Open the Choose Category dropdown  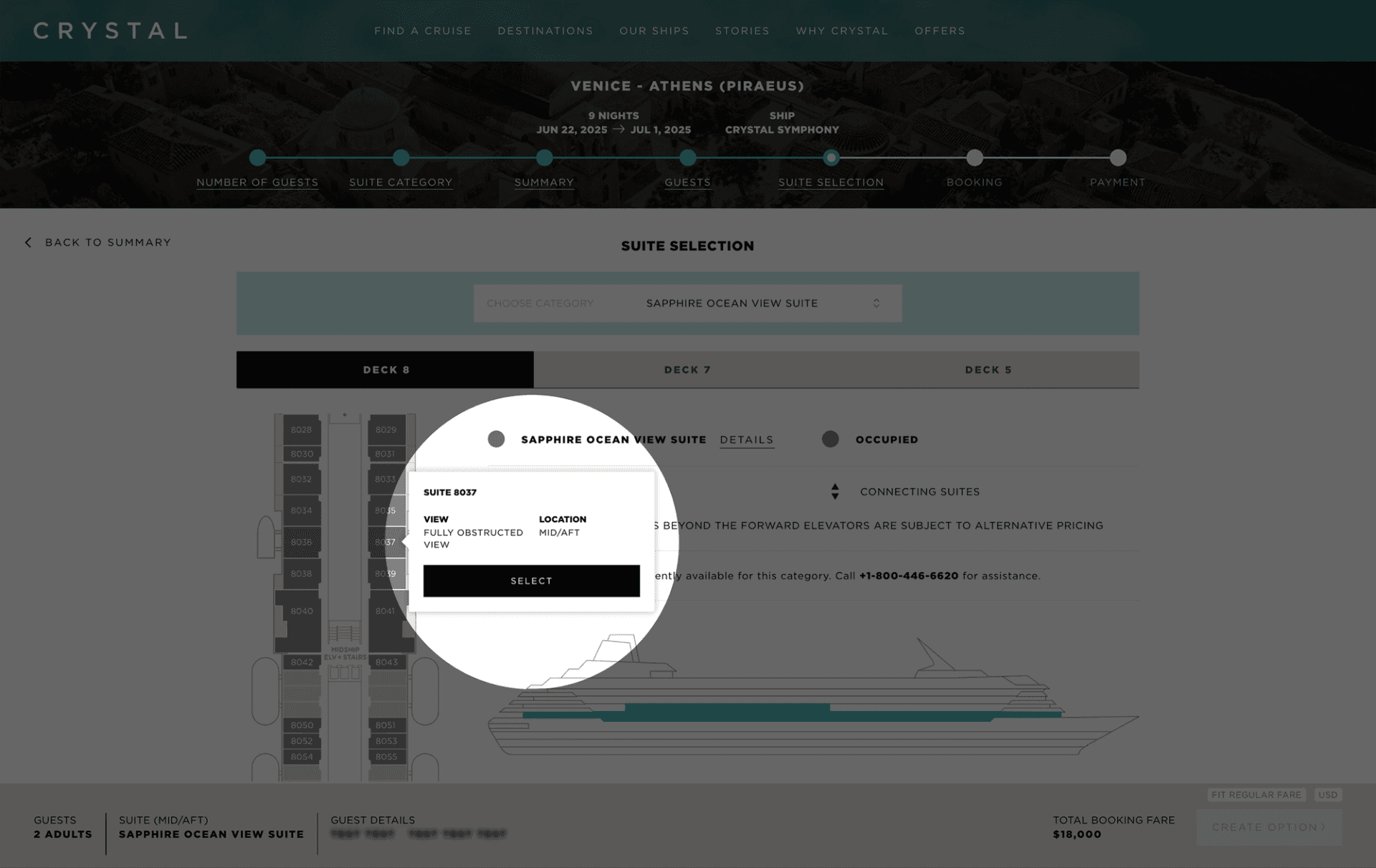(687, 303)
